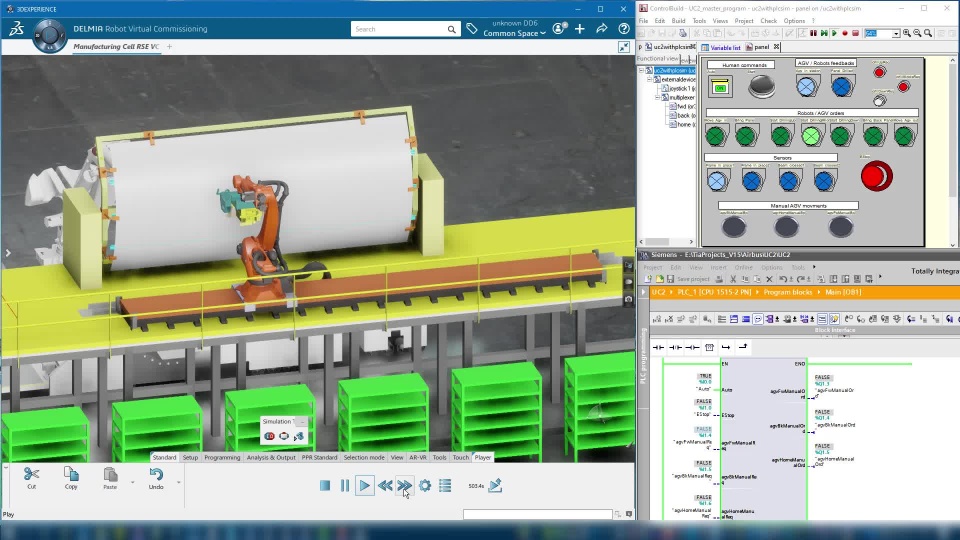Open the Check menu in ControlBuild

click(x=768, y=21)
